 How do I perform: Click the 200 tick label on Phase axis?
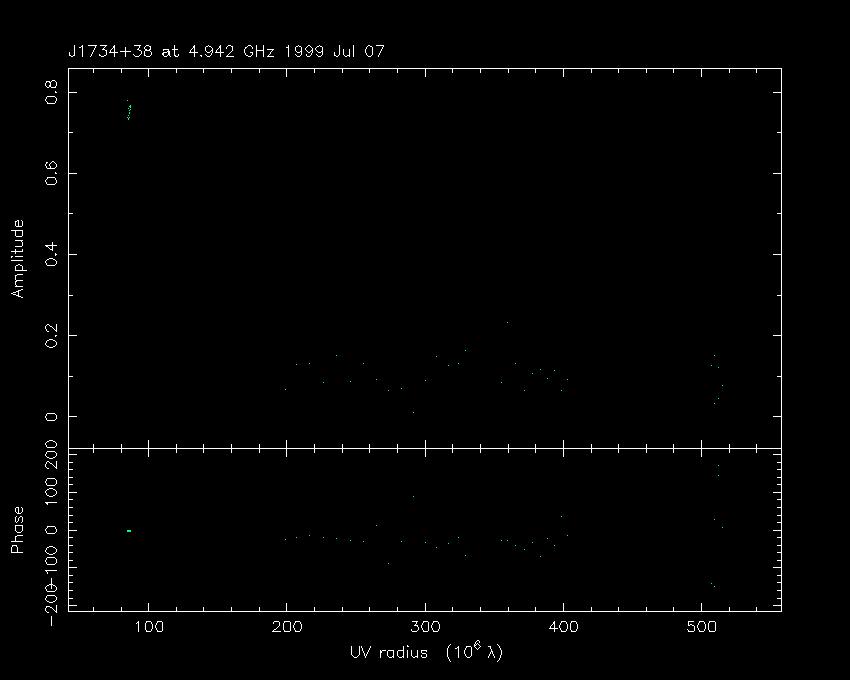[x=51, y=455]
